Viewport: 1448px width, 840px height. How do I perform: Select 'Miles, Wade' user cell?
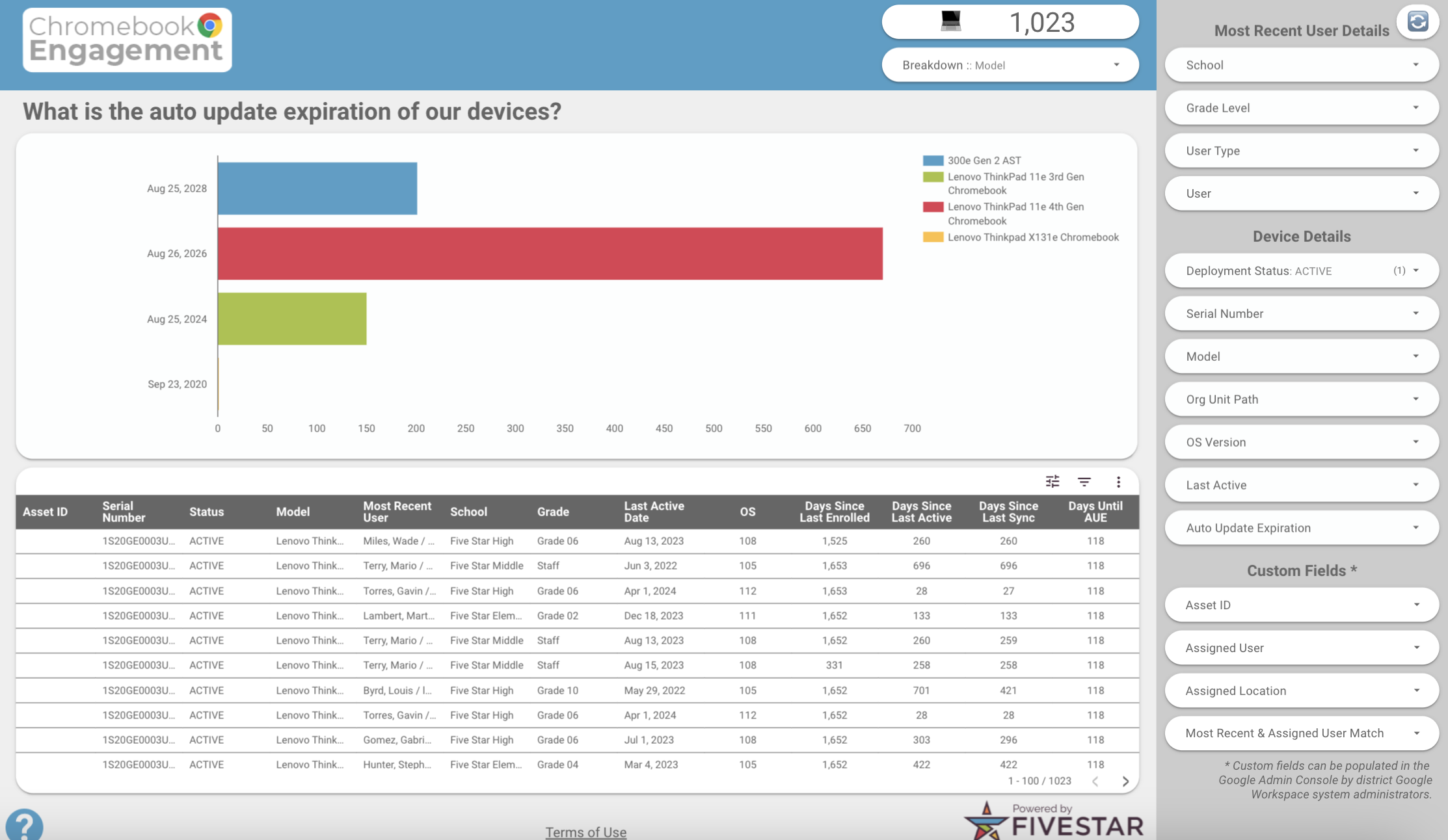pyautogui.click(x=399, y=541)
